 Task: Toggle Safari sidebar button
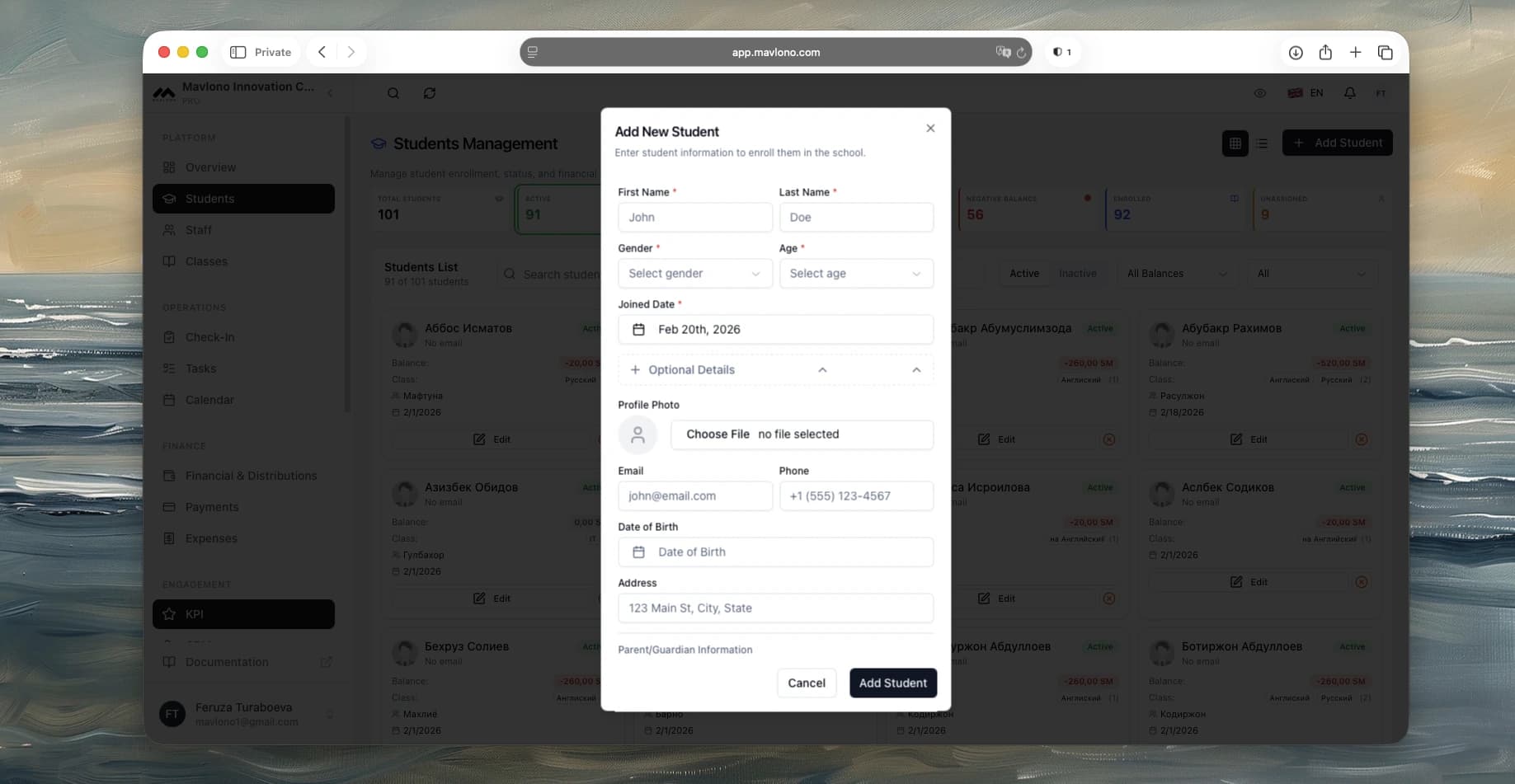tap(238, 52)
